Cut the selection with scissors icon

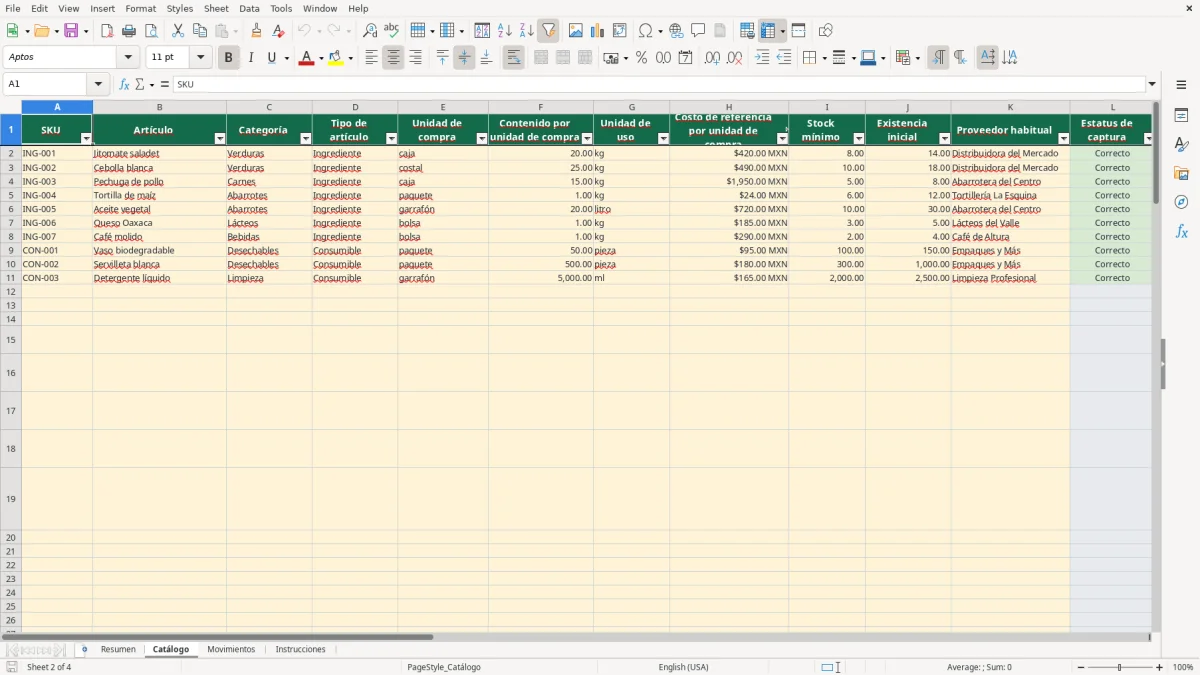click(178, 31)
